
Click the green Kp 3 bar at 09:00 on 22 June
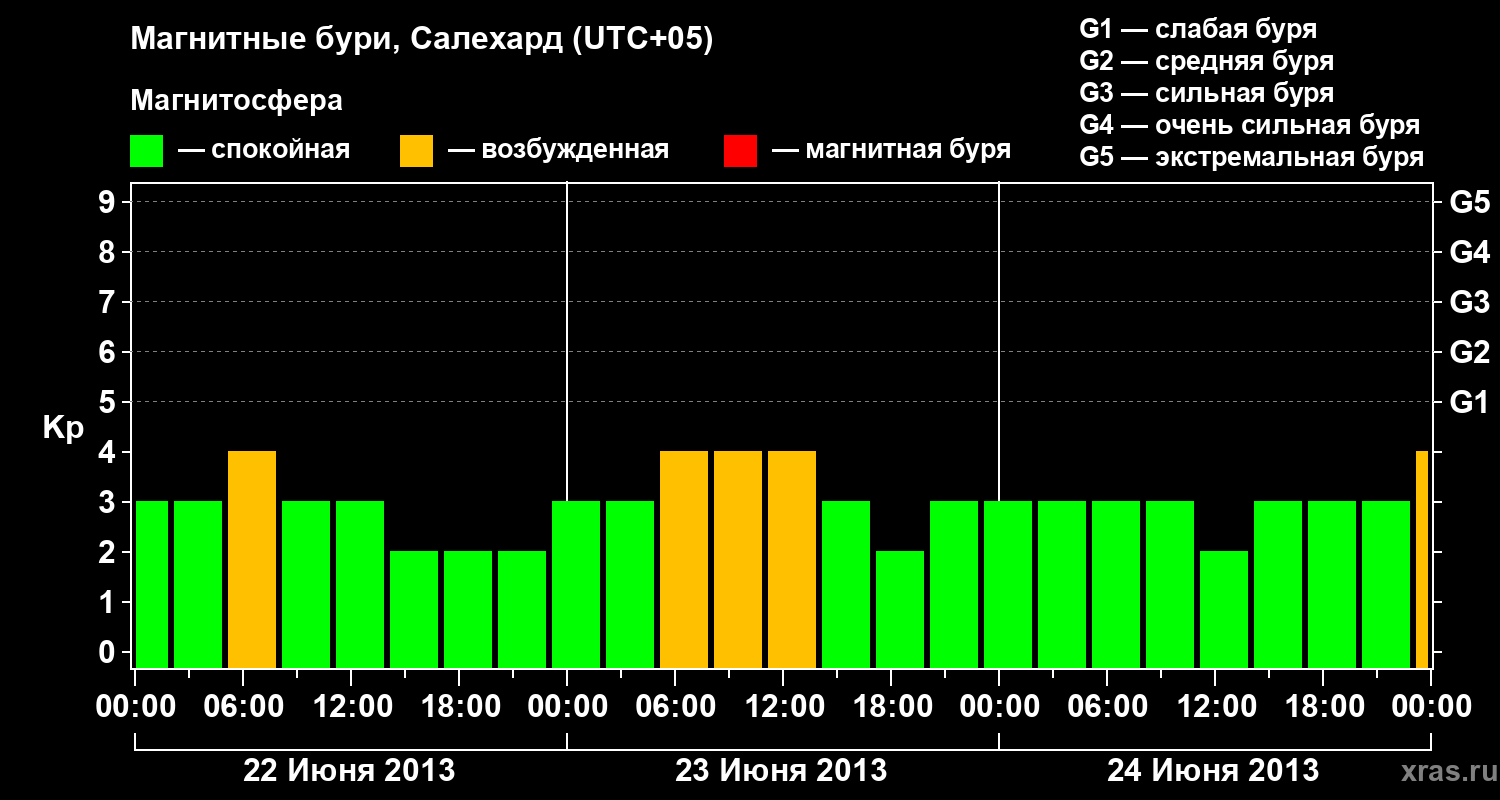point(306,585)
